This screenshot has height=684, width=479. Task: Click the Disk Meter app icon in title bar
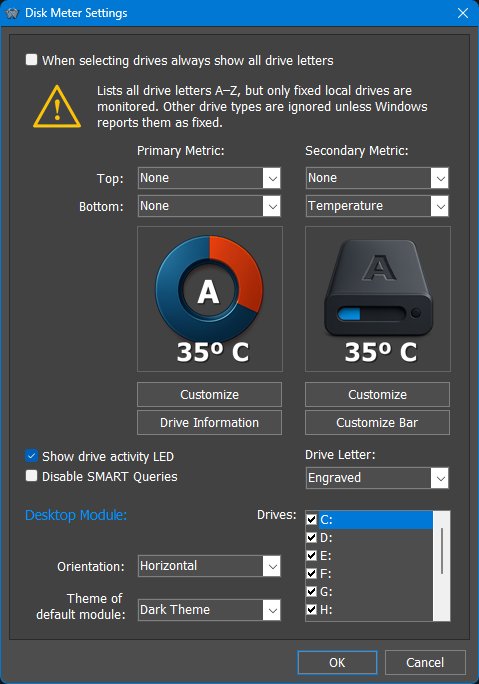click(x=12, y=13)
